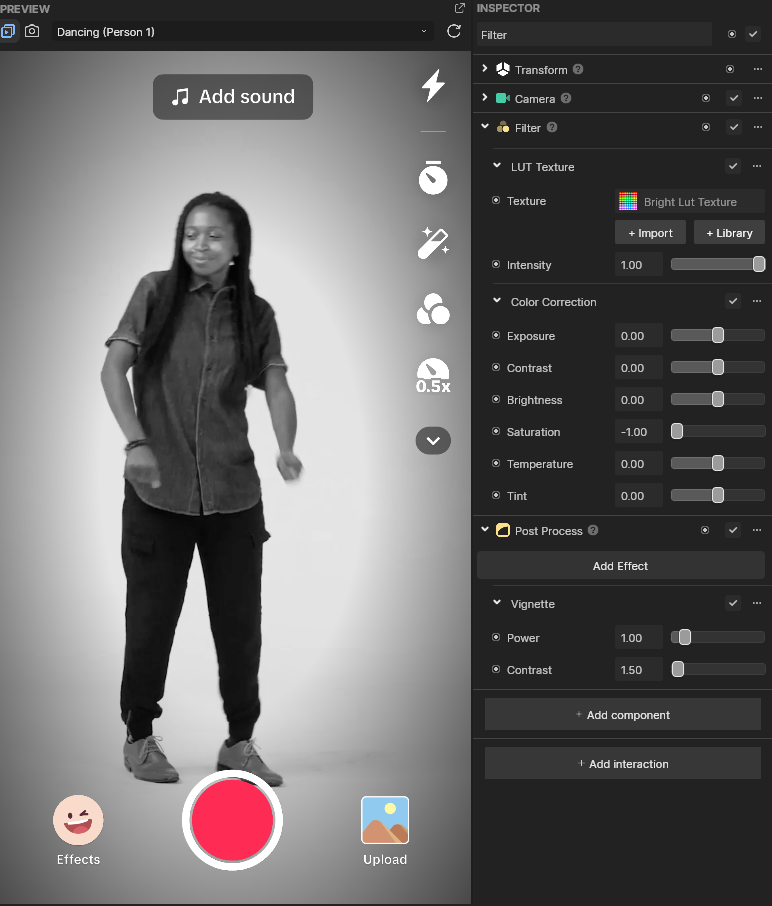
Task: Open the Dancing (Person 1) dropdown
Action: point(243,32)
